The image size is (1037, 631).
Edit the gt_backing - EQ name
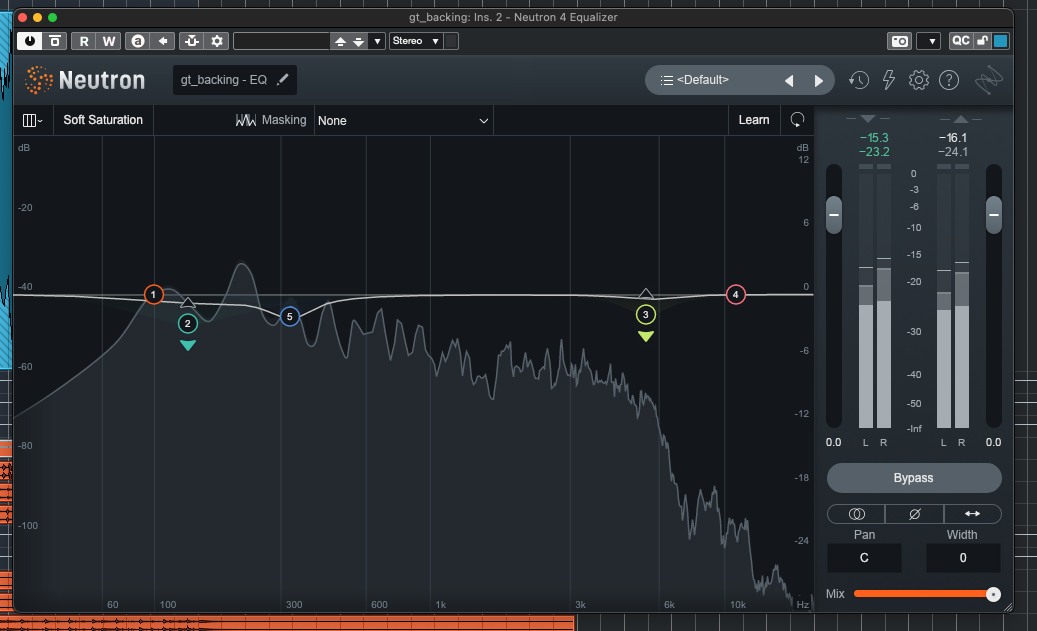(x=235, y=80)
